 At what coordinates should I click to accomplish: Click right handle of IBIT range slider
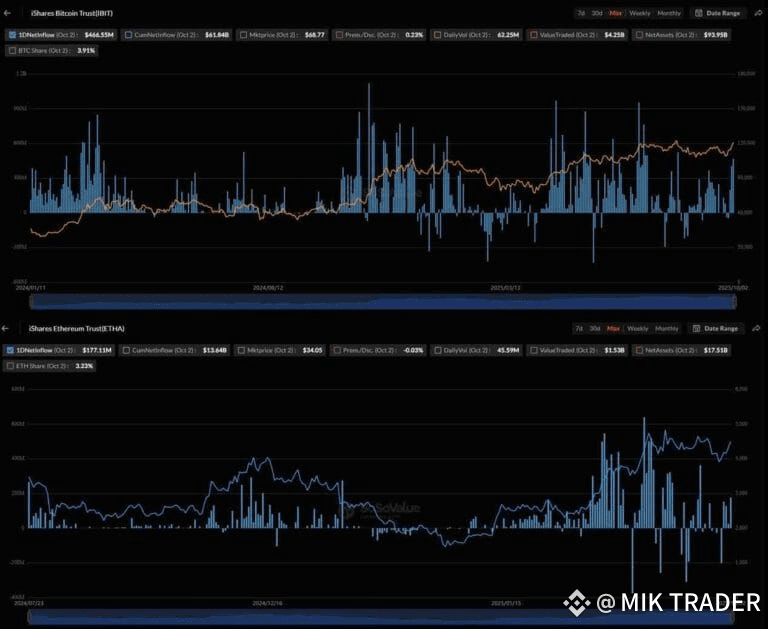(x=734, y=302)
